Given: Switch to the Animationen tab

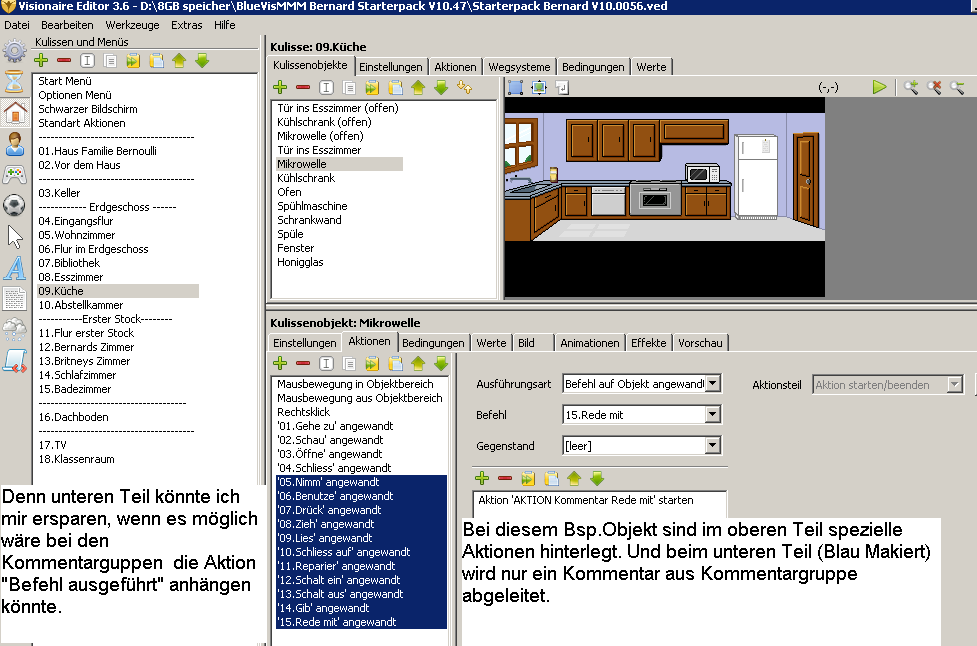Looking at the screenshot, I should click(589, 343).
